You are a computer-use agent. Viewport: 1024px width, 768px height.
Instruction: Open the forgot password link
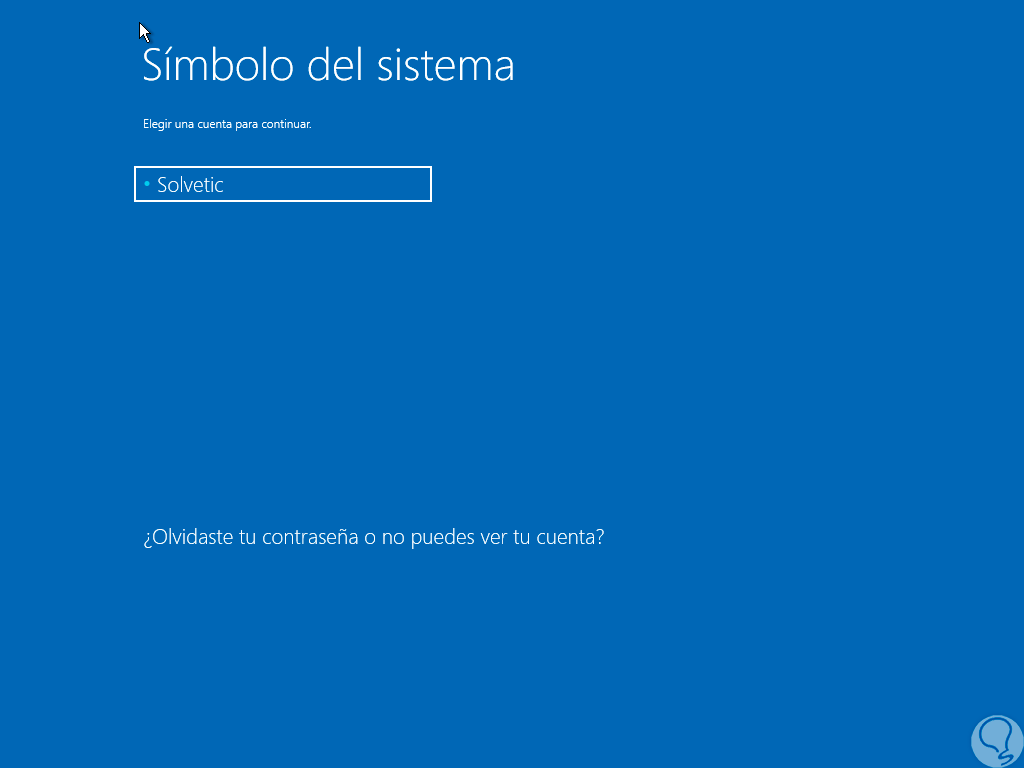tap(373, 537)
